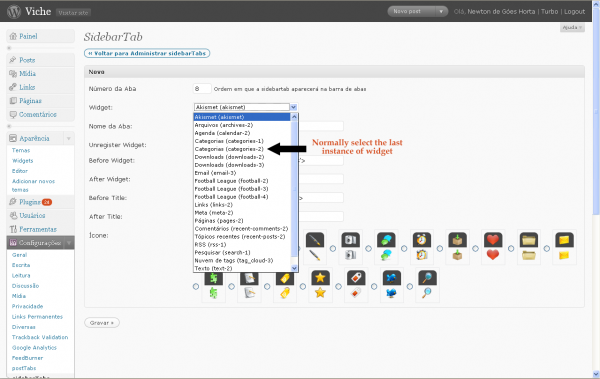Choose the camera tab icon
The width and height of the screenshot is (600, 379).
(351, 247)
